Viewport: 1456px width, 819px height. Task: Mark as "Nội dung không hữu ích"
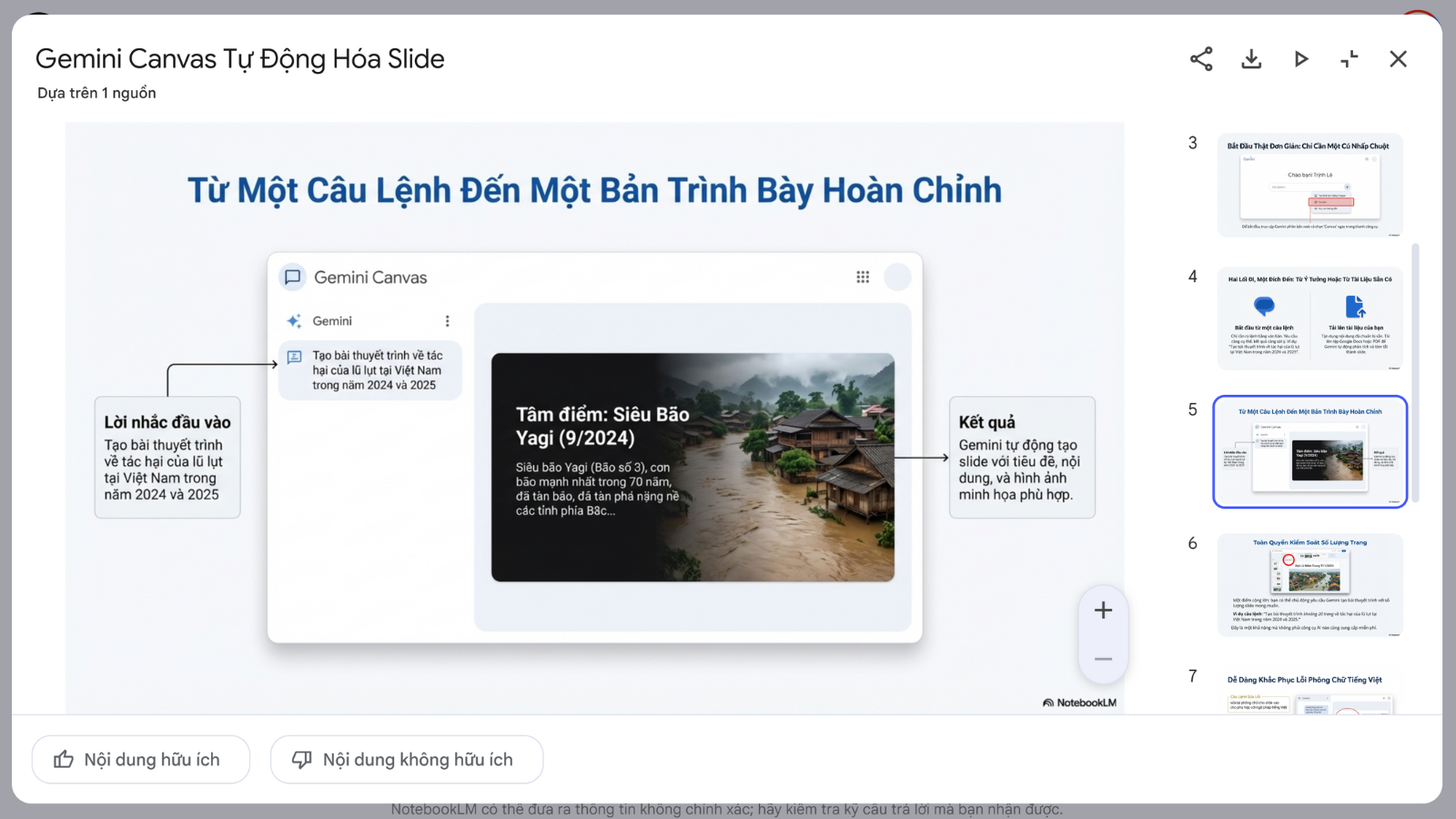point(418,760)
